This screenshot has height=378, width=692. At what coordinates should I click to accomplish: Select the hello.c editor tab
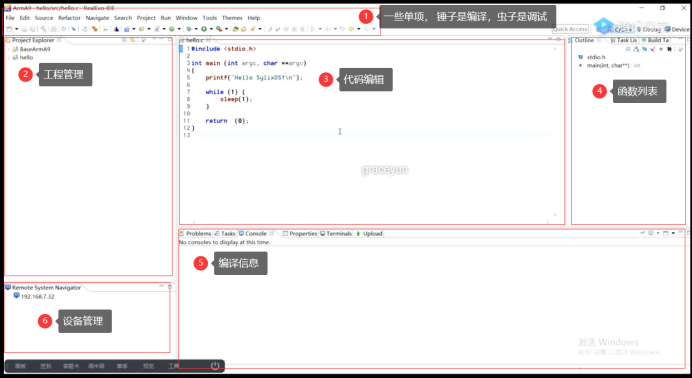(x=194, y=40)
